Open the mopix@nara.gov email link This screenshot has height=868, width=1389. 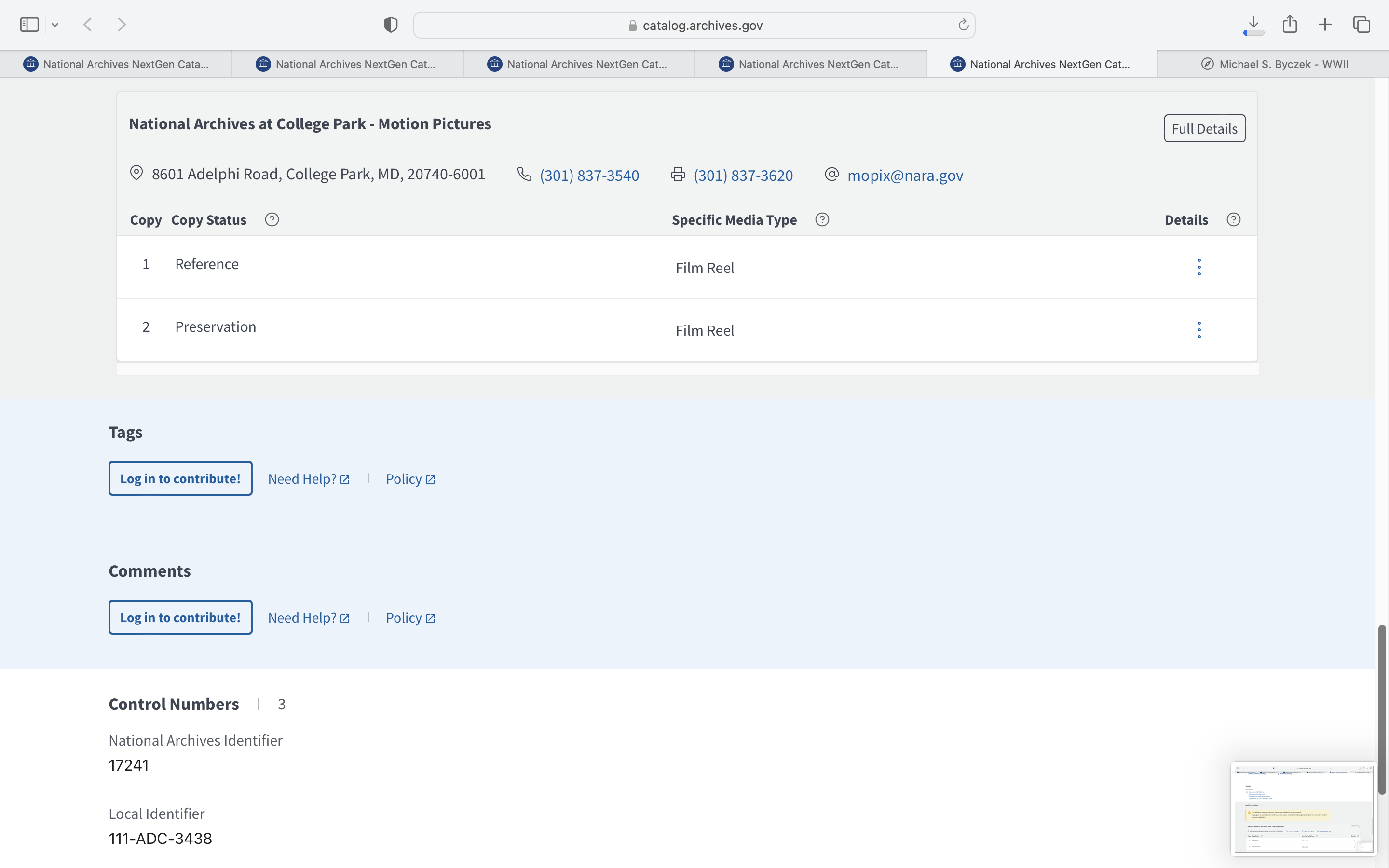coord(905,175)
